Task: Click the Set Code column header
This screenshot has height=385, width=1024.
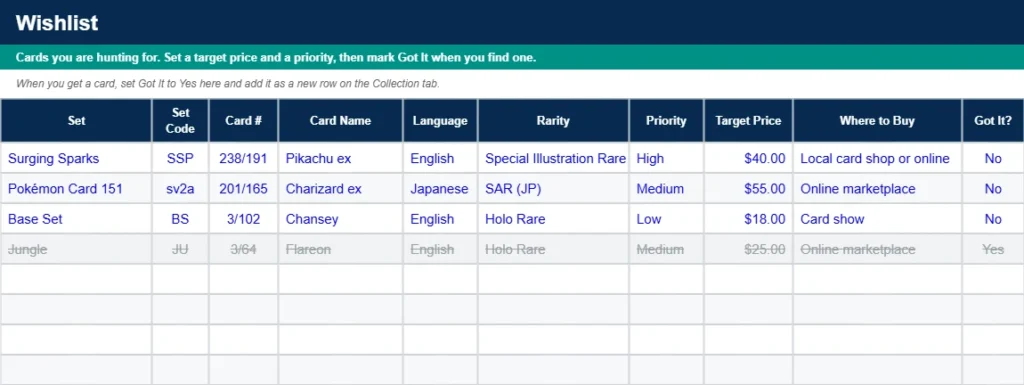Action: 180,121
